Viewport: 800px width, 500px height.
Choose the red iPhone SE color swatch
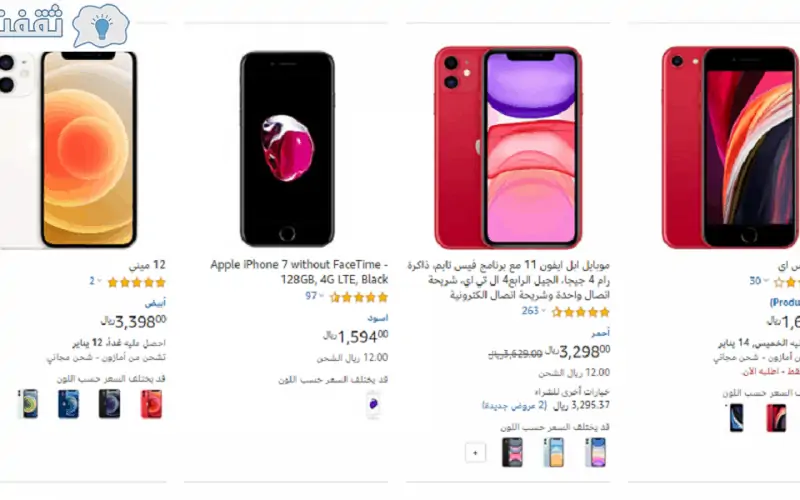(x=776, y=418)
